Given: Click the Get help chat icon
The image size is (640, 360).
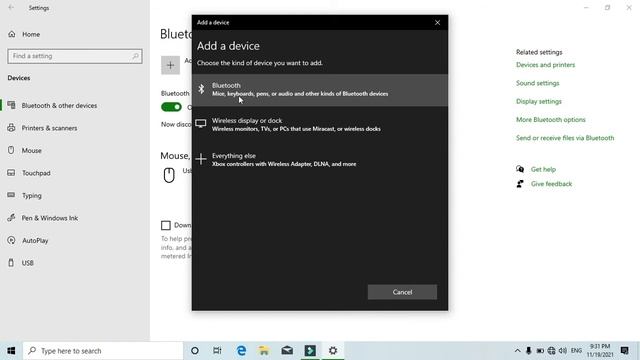Looking at the screenshot, I should (520, 169).
